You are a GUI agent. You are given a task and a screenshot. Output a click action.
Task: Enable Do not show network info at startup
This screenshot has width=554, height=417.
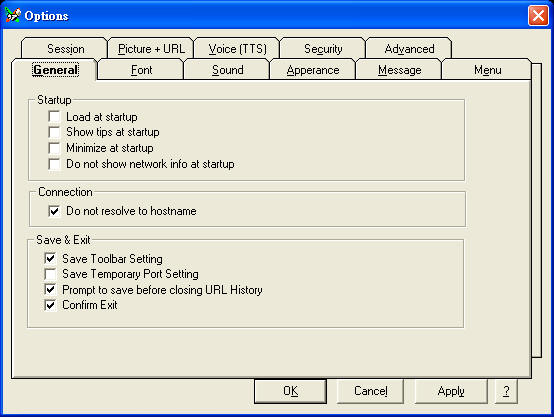pyautogui.click(x=54, y=164)
